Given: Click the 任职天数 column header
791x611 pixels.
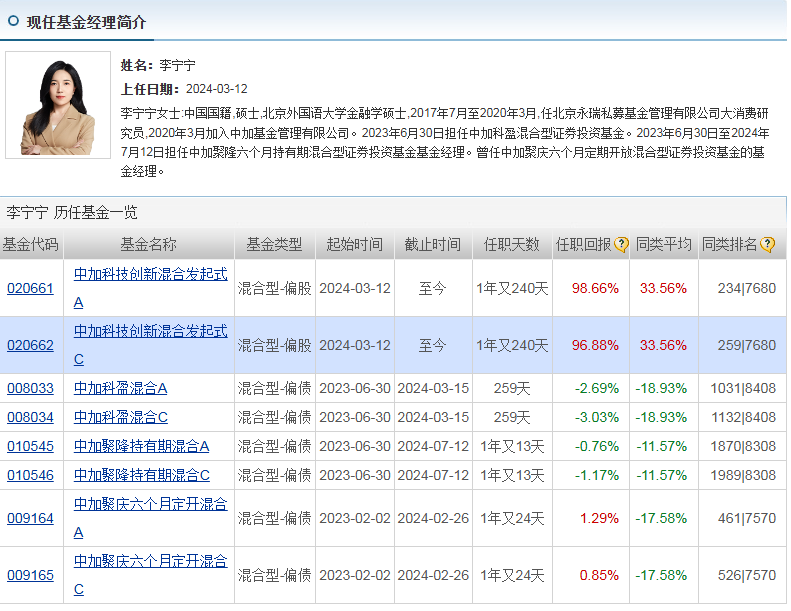Looking at the screenshot, I should 512,245.
